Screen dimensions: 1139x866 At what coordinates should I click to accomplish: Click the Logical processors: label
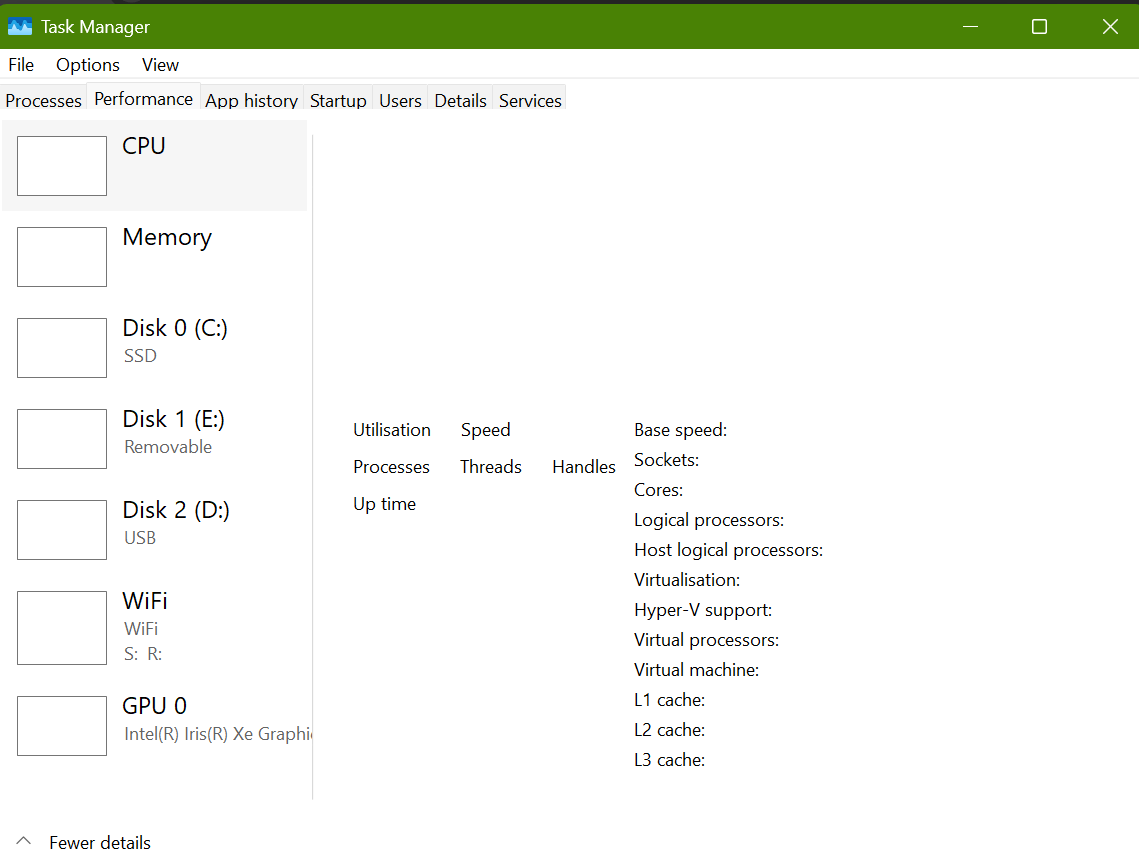pyautogui.click(x=709, y=520)
